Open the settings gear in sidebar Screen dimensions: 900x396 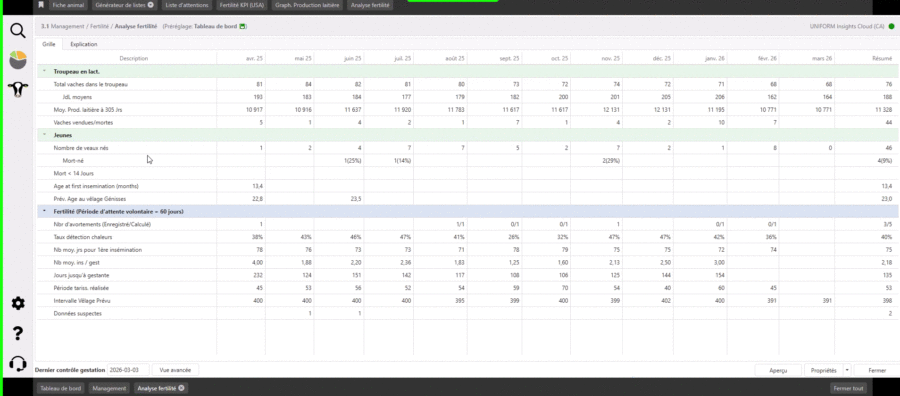tap(18, 303)
